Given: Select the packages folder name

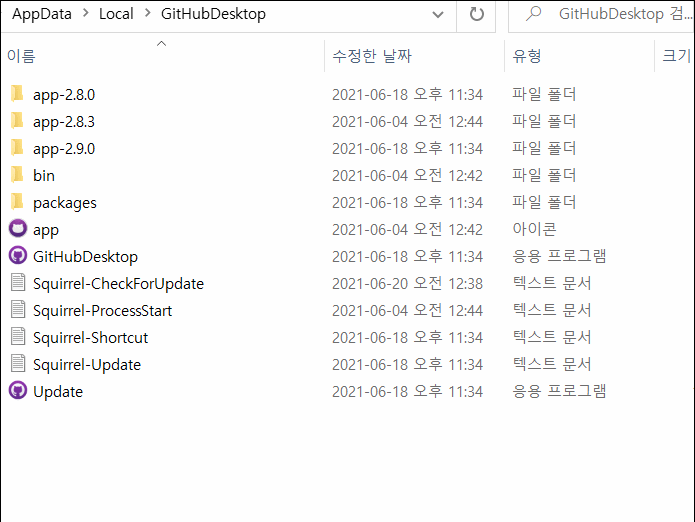Looking at the screenshot, I should pyautogui.click(x=65, y=203).
